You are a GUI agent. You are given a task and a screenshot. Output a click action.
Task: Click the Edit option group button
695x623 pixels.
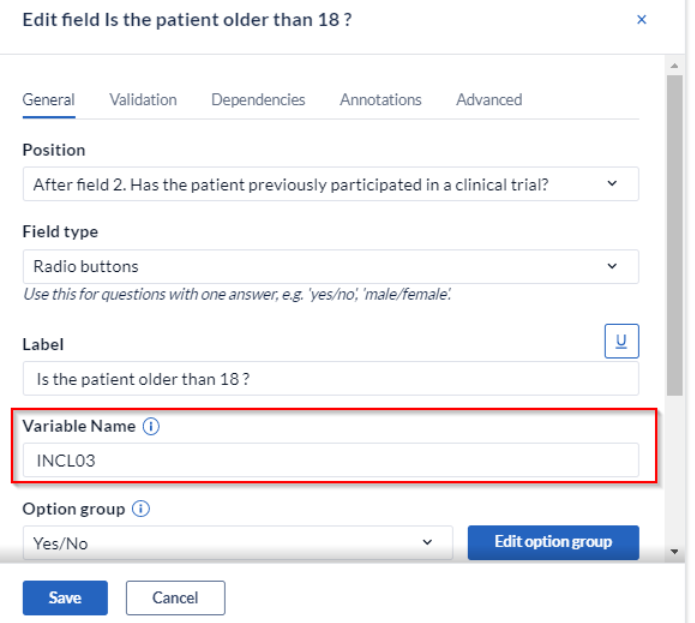click(x=553, y=542)
